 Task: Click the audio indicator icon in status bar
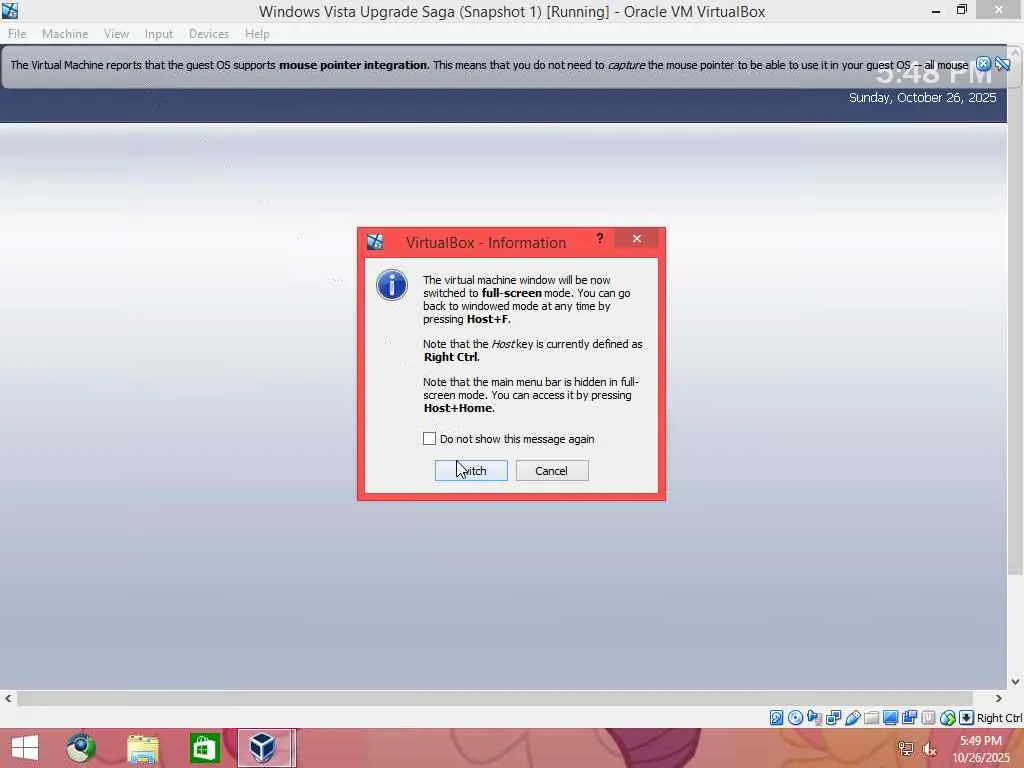(814, 718)
